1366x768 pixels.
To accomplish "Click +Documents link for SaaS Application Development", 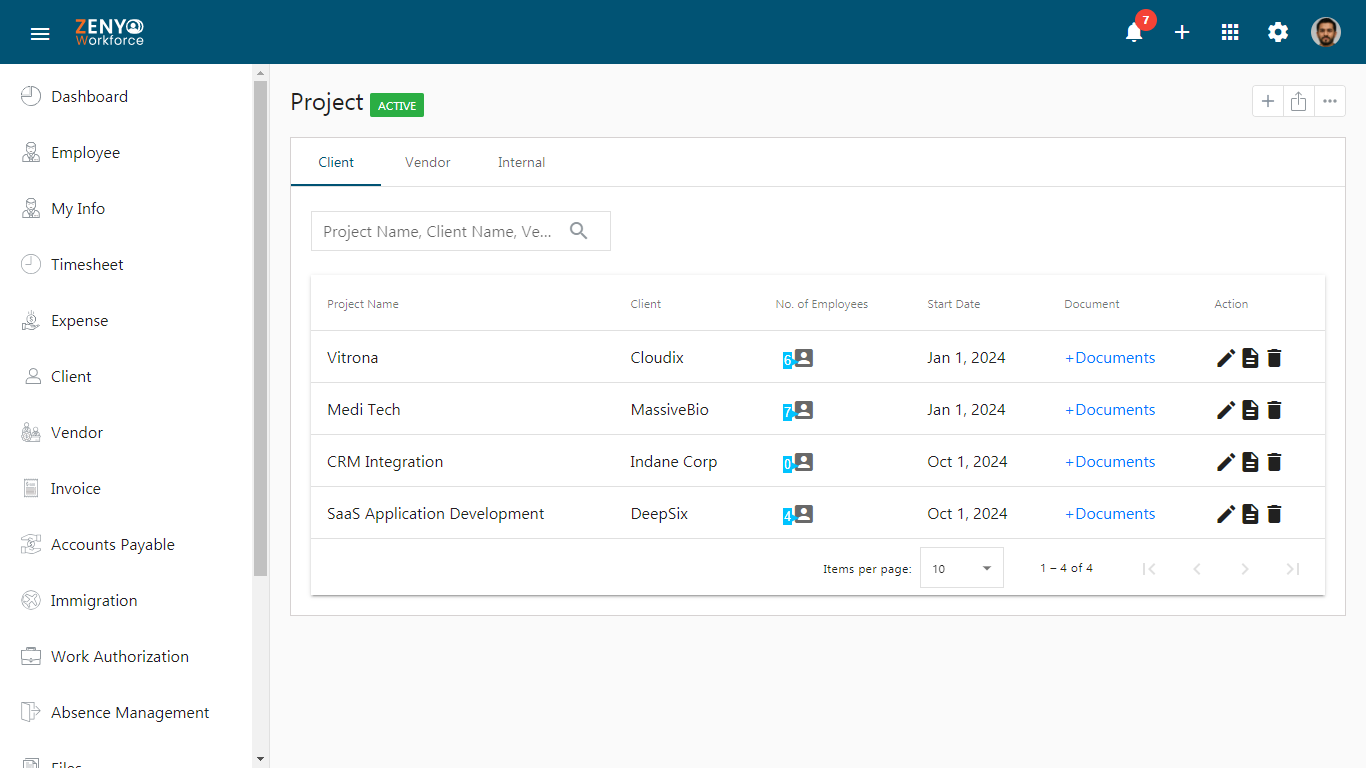I will pyautogui.click(x=1110, y=514).
